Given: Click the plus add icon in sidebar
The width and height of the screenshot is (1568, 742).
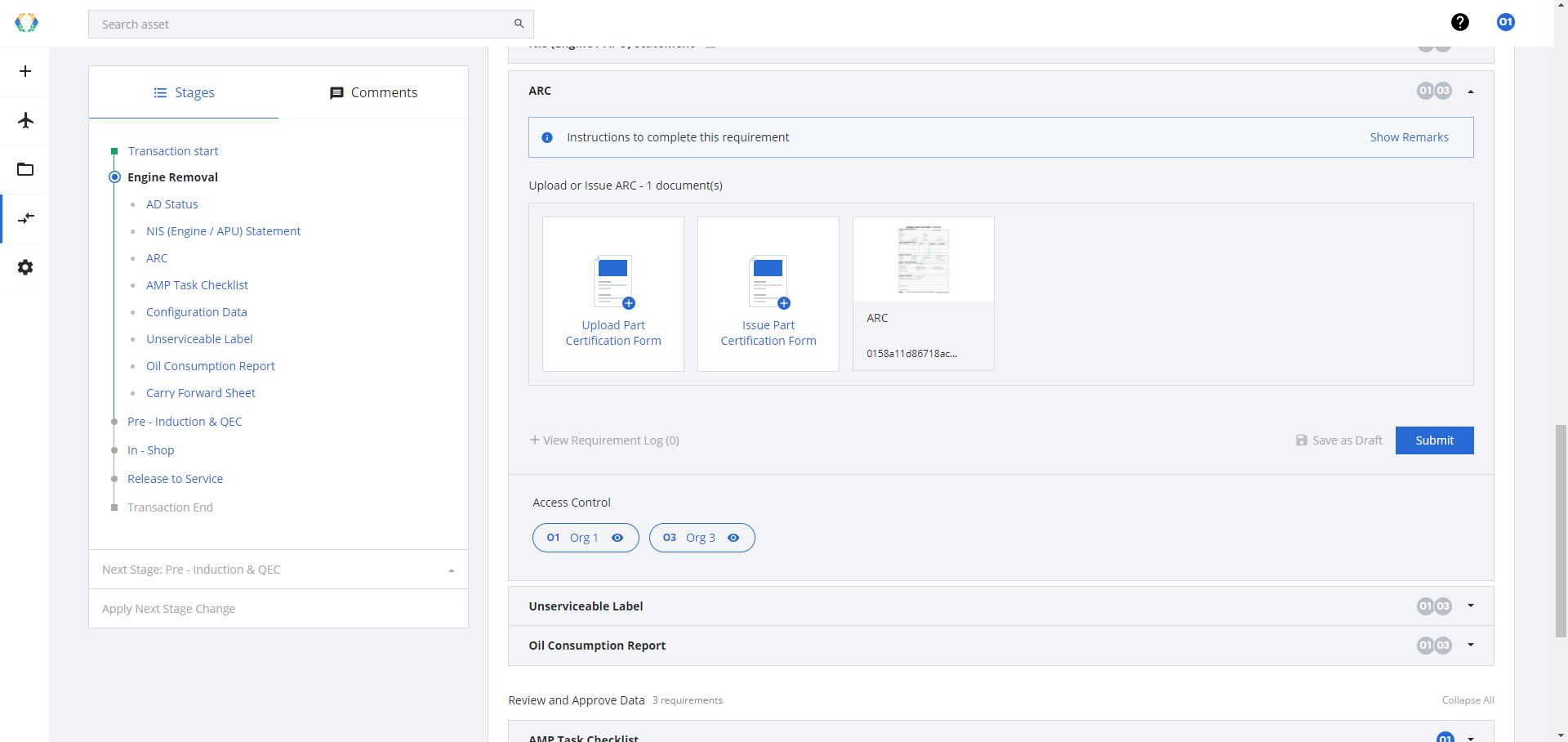Looking at the screenshot, I should [x=25, y=71].
